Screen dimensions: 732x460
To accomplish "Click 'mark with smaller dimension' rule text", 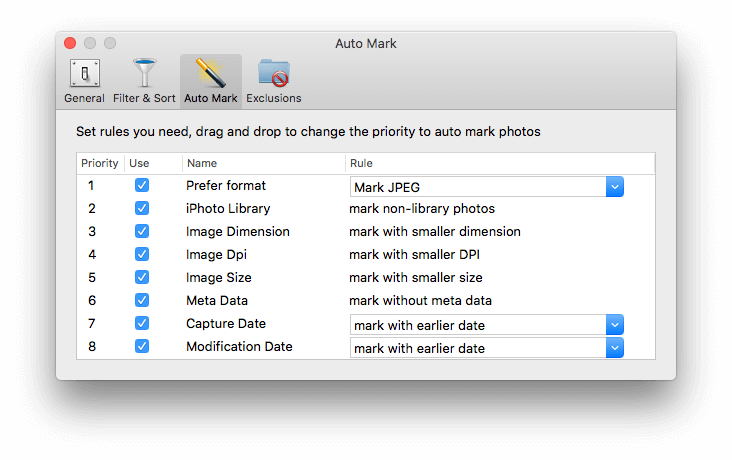I will click(x=435, y=232).
